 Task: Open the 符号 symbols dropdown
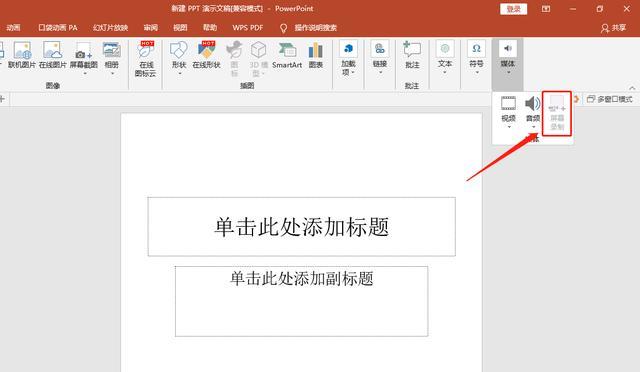(x=476, y=58)
